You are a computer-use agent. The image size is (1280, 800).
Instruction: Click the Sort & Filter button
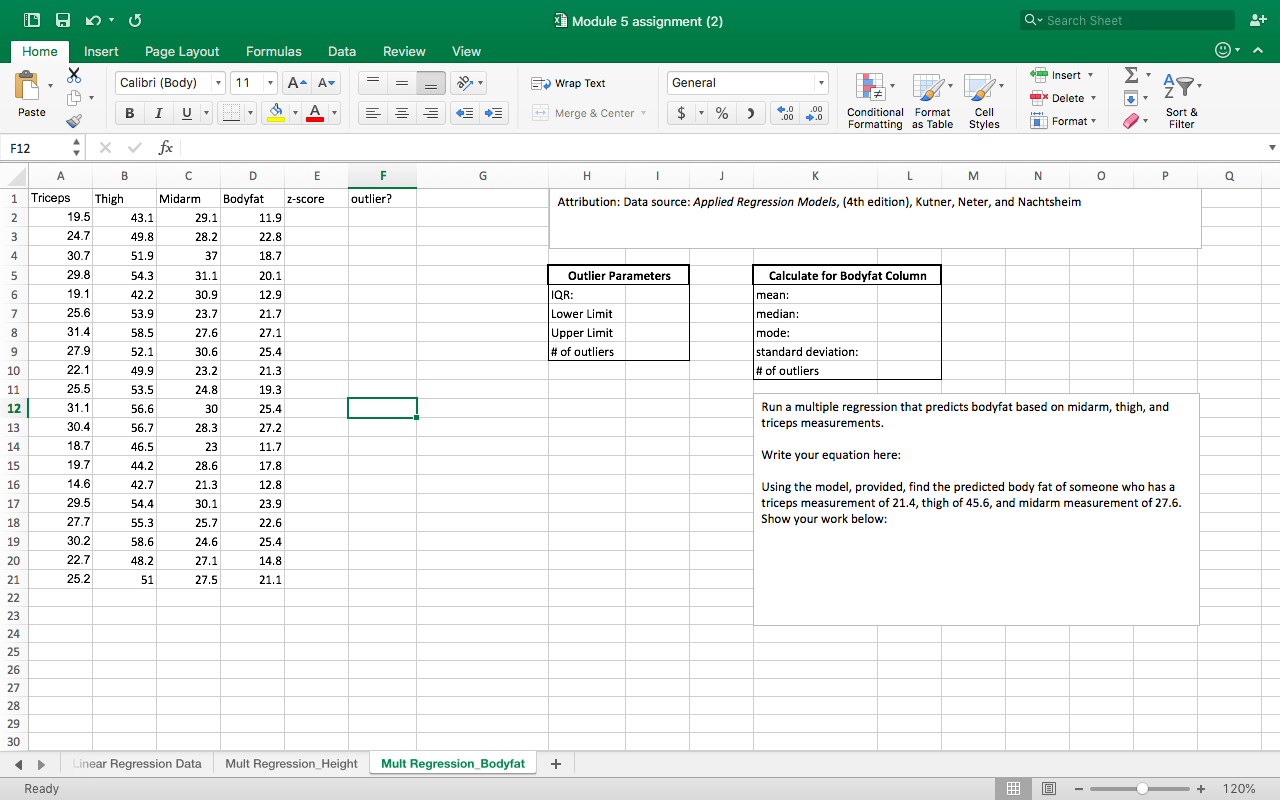tap(1182, 100)
